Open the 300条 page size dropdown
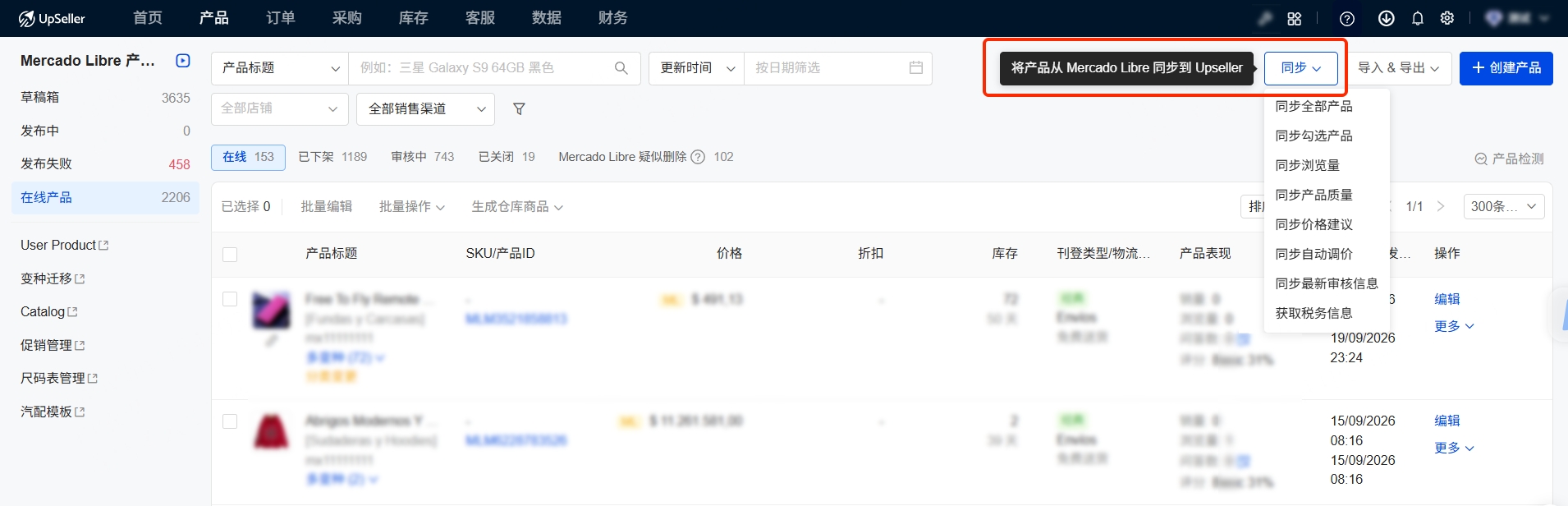The image size is (1568, 506). point(1504,207)
